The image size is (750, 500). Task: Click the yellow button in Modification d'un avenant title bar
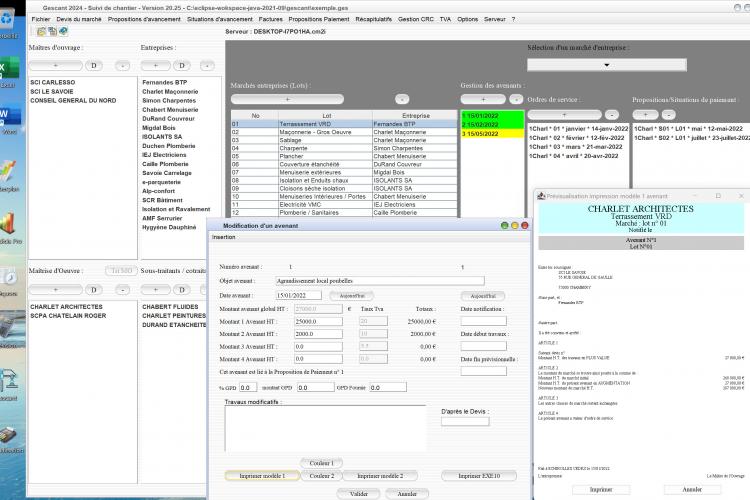click(x=514, y=225)
